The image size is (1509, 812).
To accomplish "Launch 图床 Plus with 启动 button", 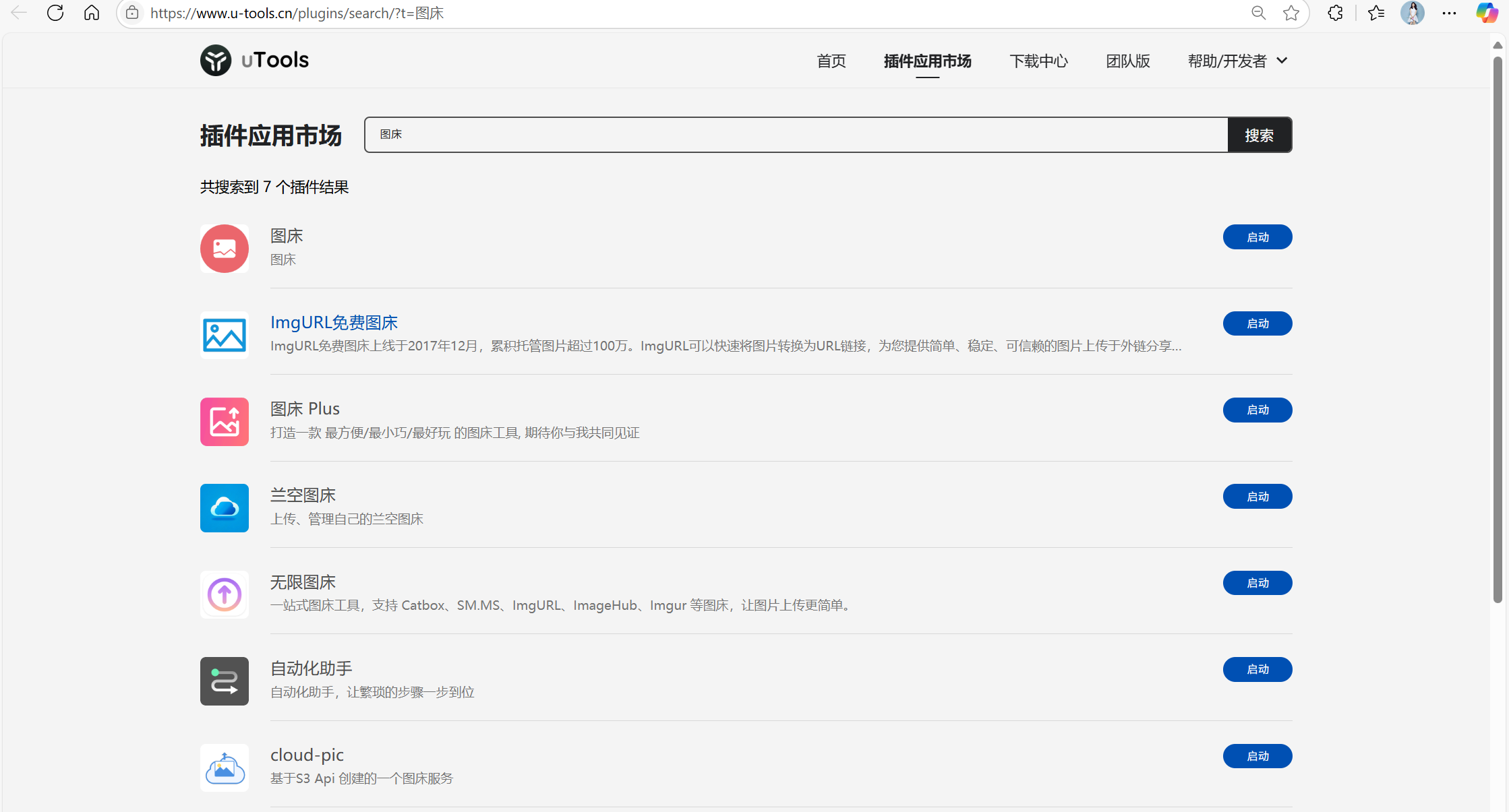I will [x=1257, y=410].
